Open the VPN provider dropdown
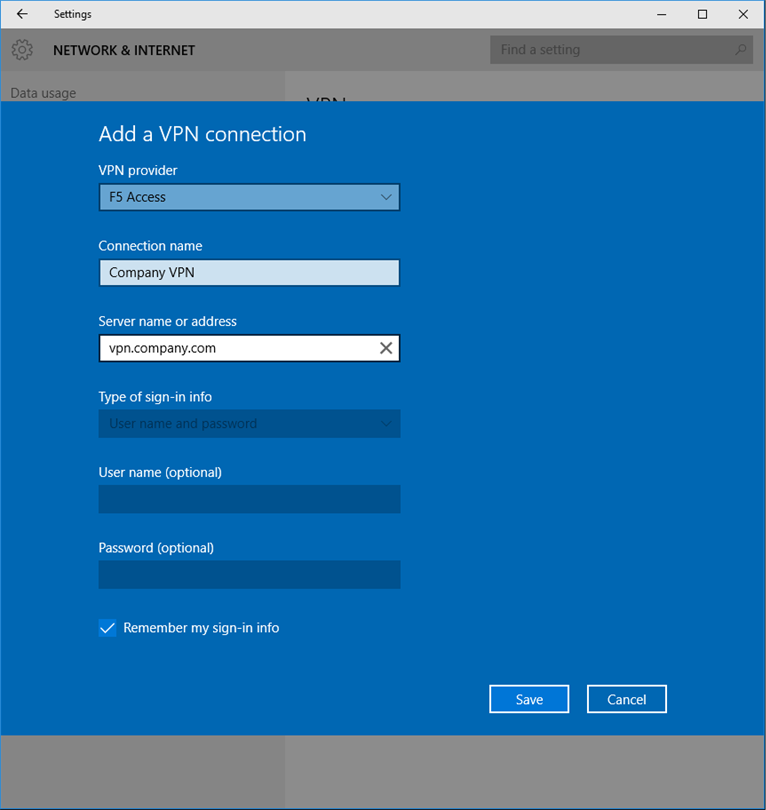Viewport: 766px width, 810px height. [249, 197]
